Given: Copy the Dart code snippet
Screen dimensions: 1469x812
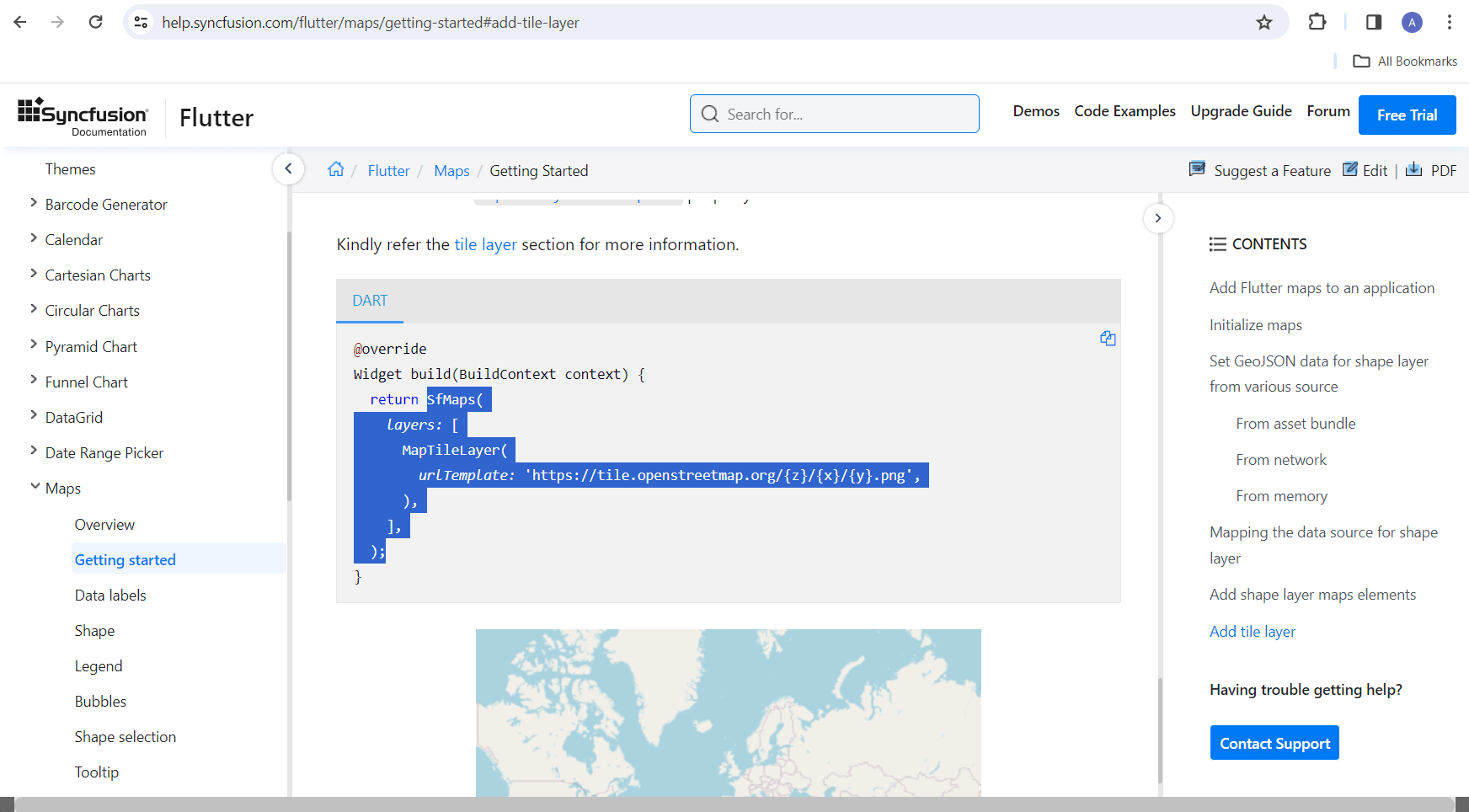Looking at the screenshot, I should point(1108,339).
